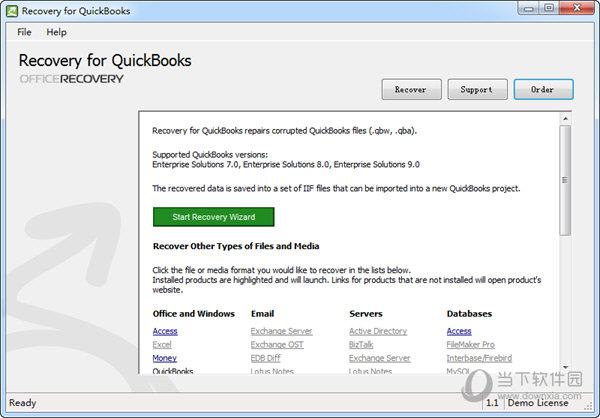The width and height of the screenshot is (600, 418).
Task: Click the vertical scrollbar thumb
Action: [565, 180]
